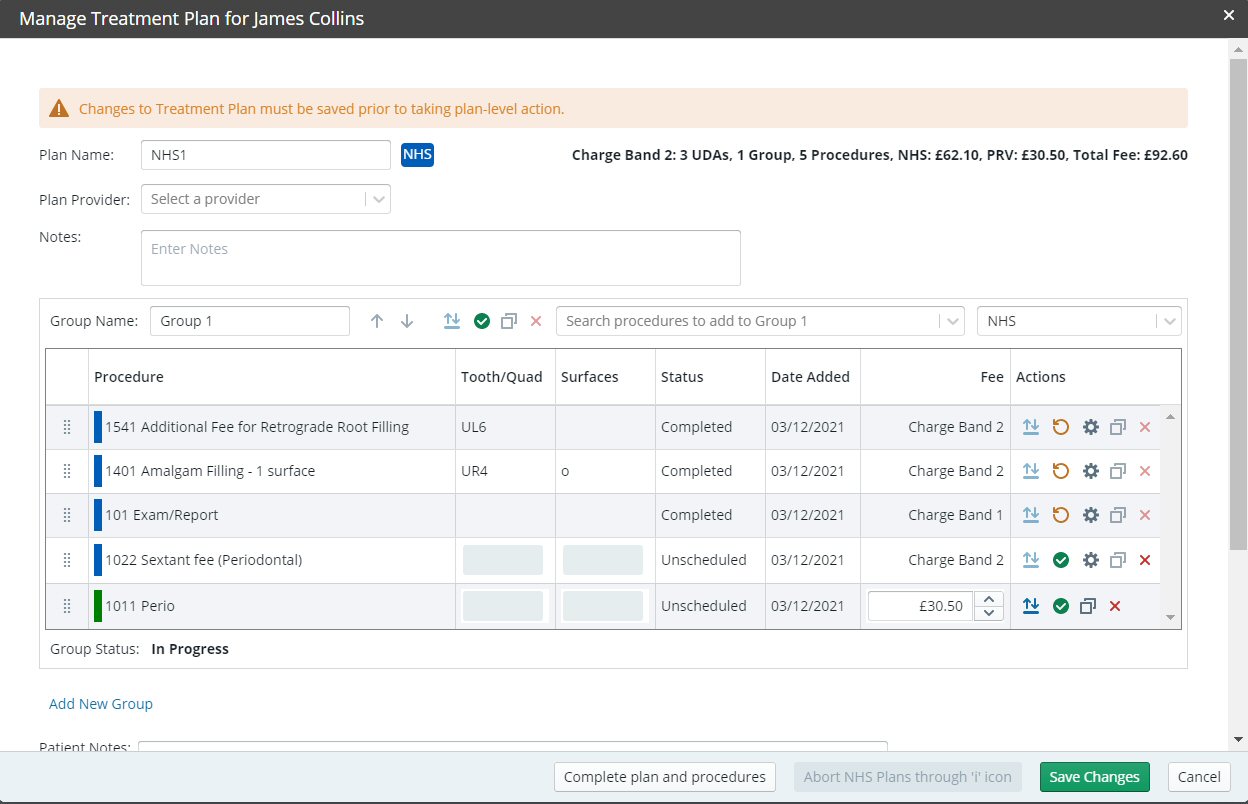Click the red delete X for 1022 Sextant fee
The image size is (1248, 804).
point(1145,560)
